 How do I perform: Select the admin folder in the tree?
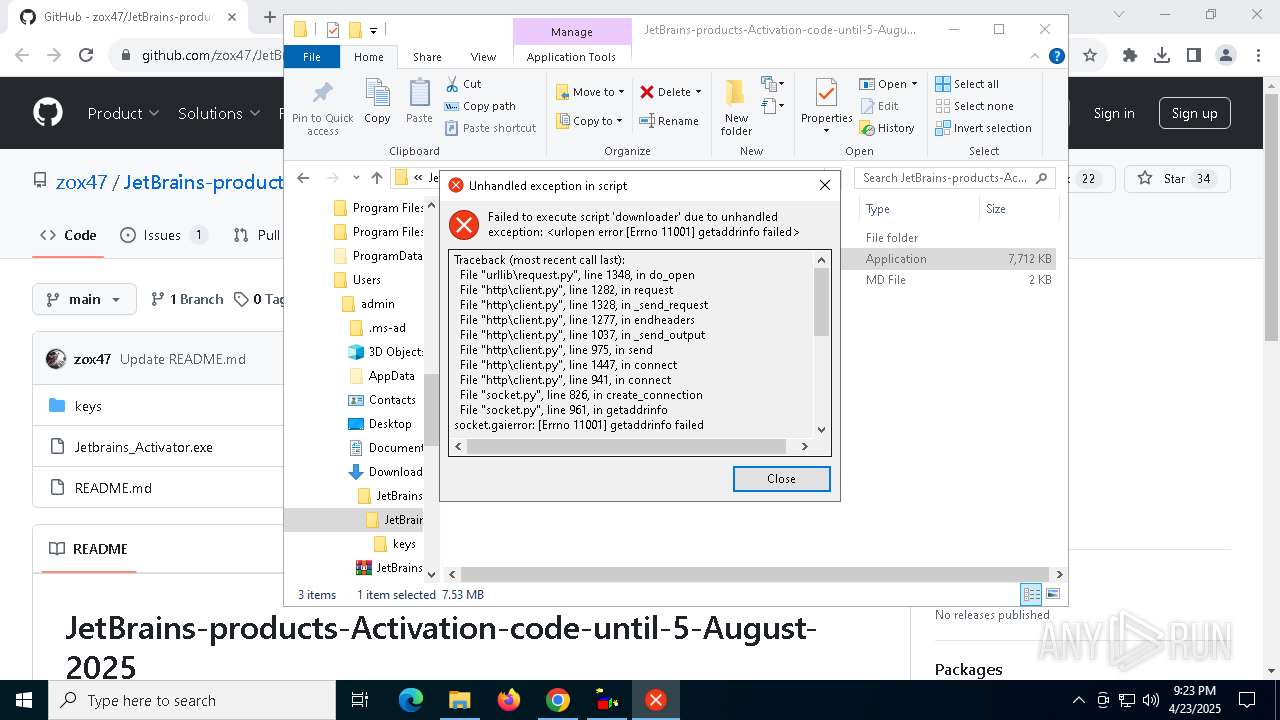pyautogui.click(x=369, y=304)
